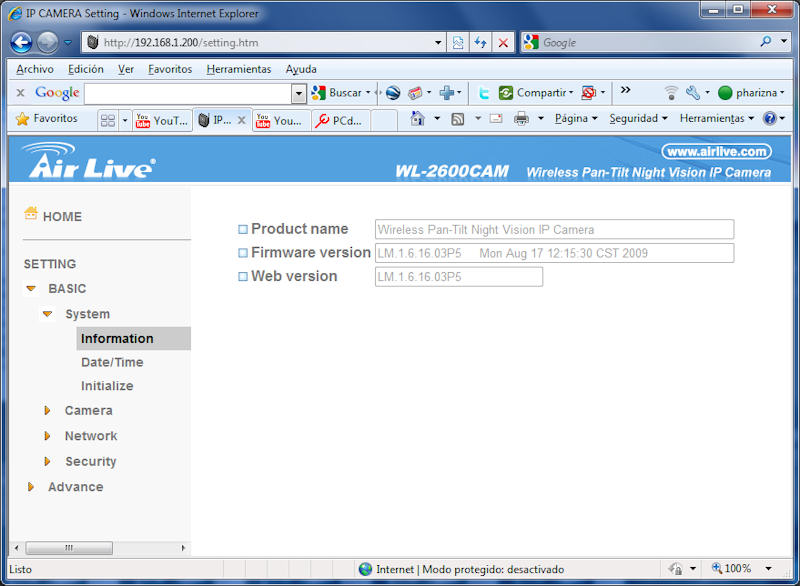The image size is (800, 586).
Task: Go to HOME in sidebar
Action: click(x=62, y=217)
